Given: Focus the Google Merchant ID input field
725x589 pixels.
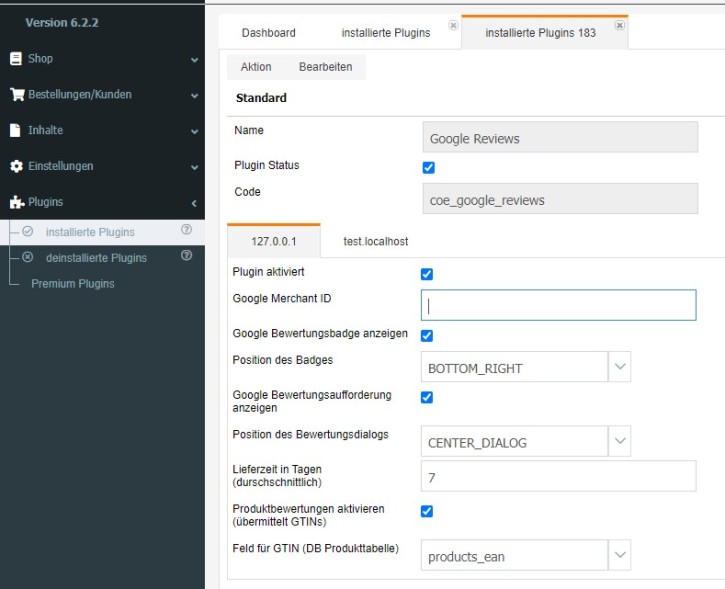Looking at the screenshot, I should (559, 305).
